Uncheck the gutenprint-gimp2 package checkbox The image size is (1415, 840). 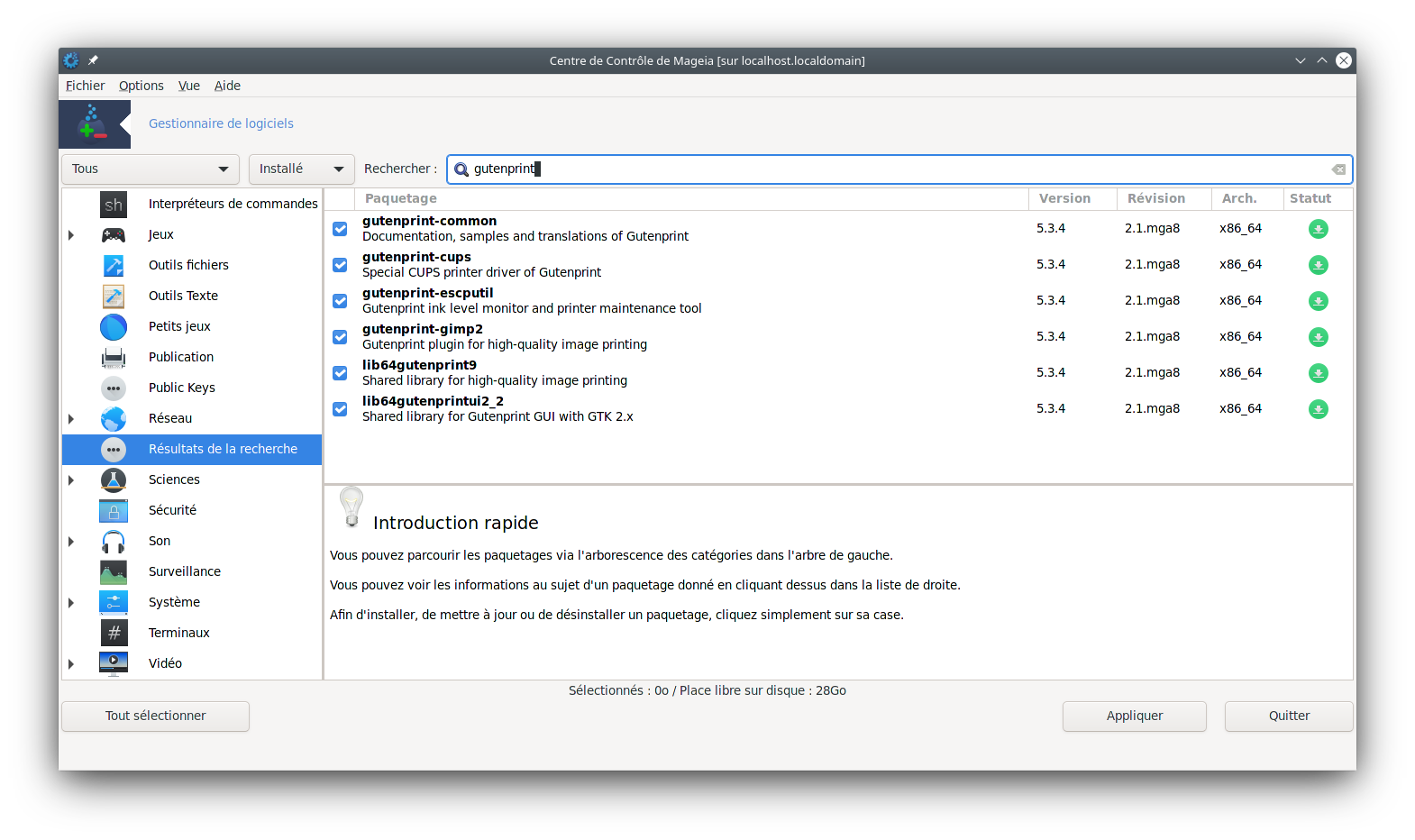click(340, 337)
